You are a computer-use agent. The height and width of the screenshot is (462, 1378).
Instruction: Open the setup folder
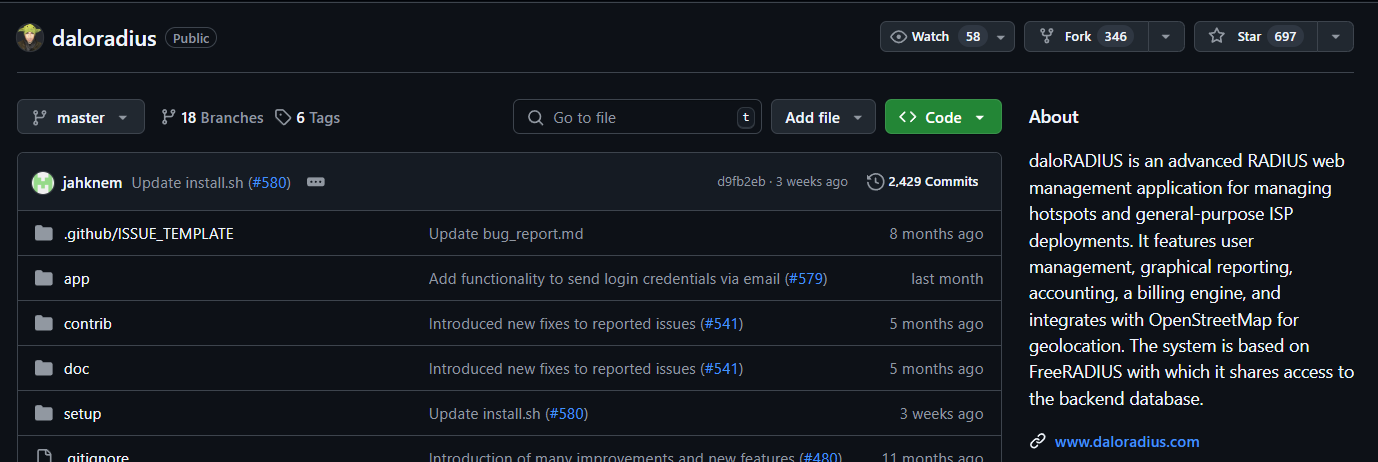coord(82,414)
